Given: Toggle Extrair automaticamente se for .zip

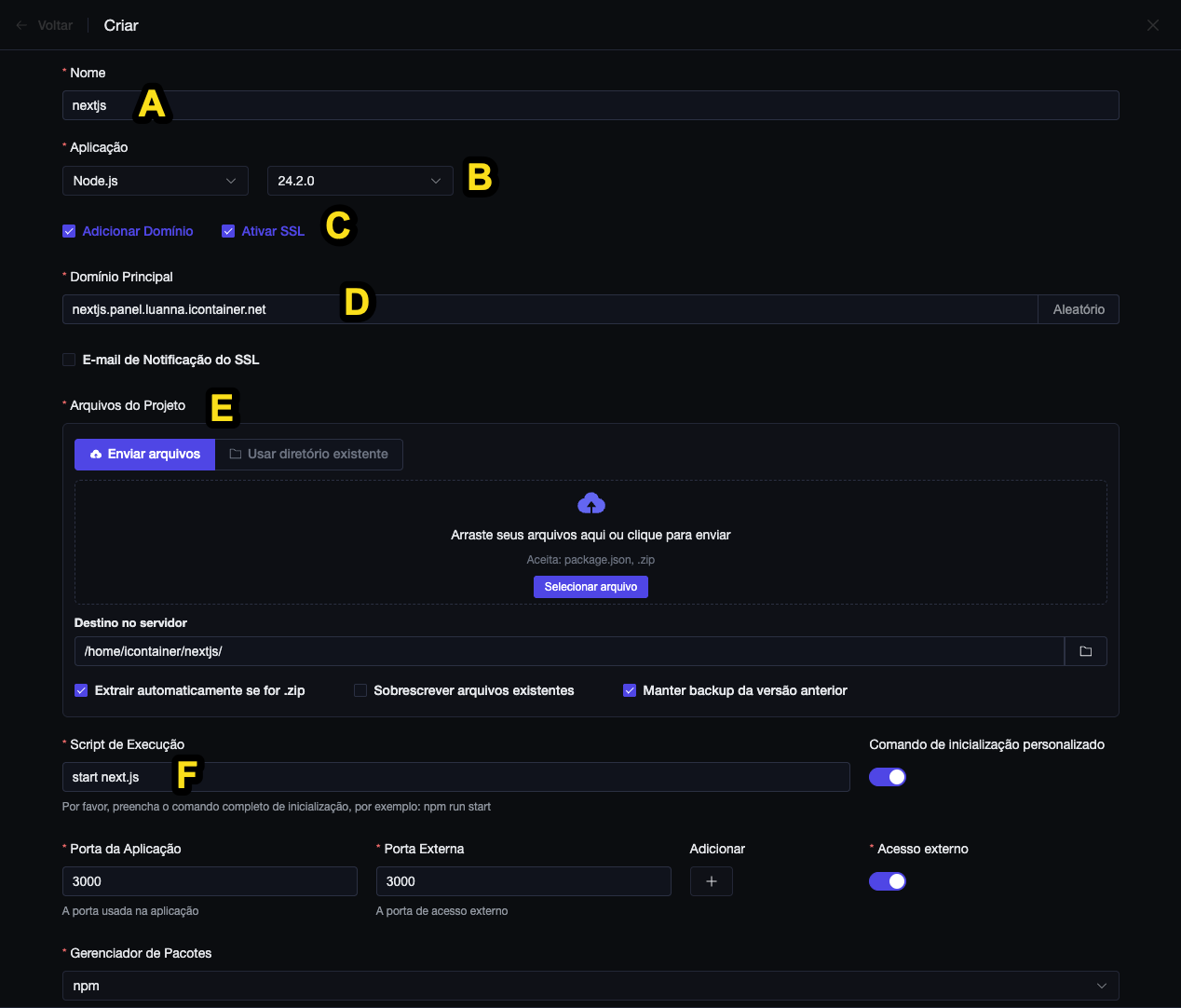Looking at the screenshot, I should tap(81, 690).
